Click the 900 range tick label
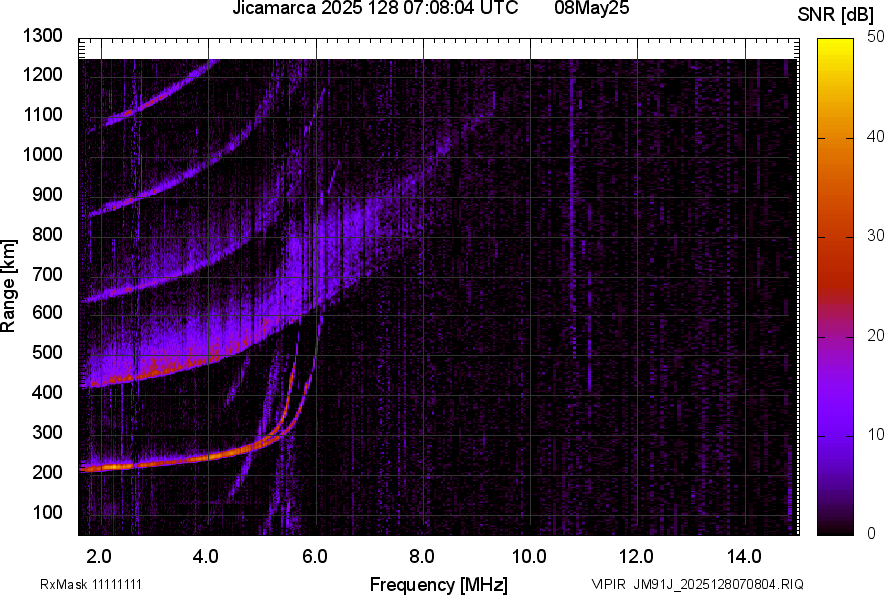This screenshot has width=884, height=595. [x=47, y=194]
